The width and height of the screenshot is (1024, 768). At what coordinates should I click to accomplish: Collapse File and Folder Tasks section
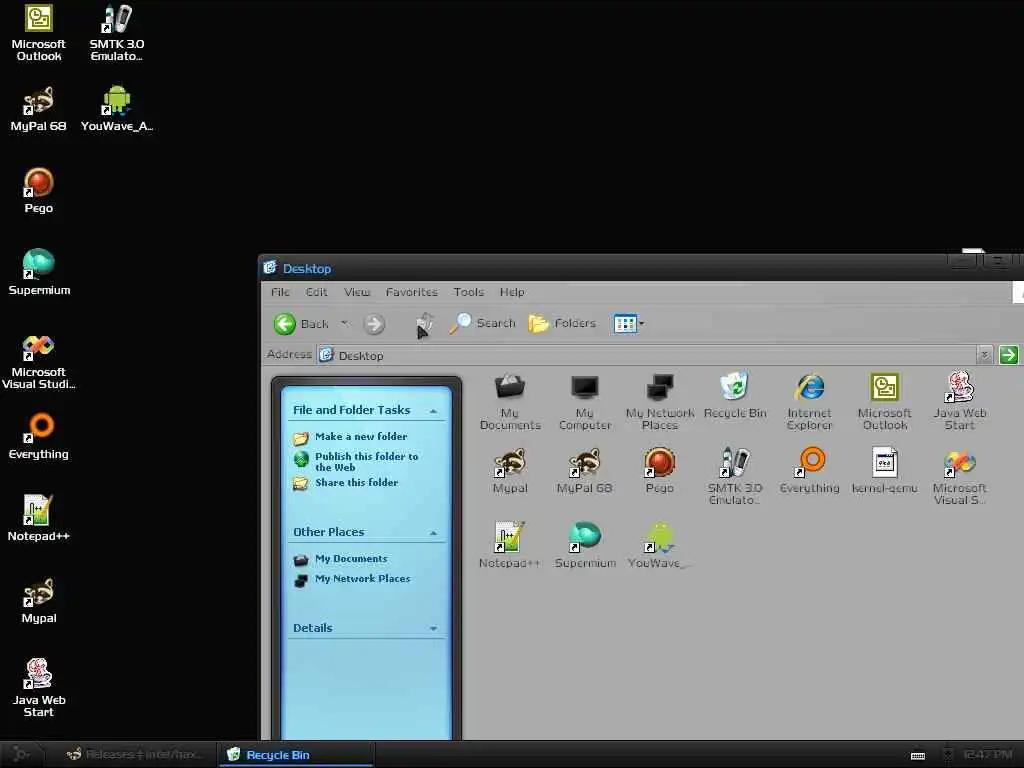tap(433, 411)
